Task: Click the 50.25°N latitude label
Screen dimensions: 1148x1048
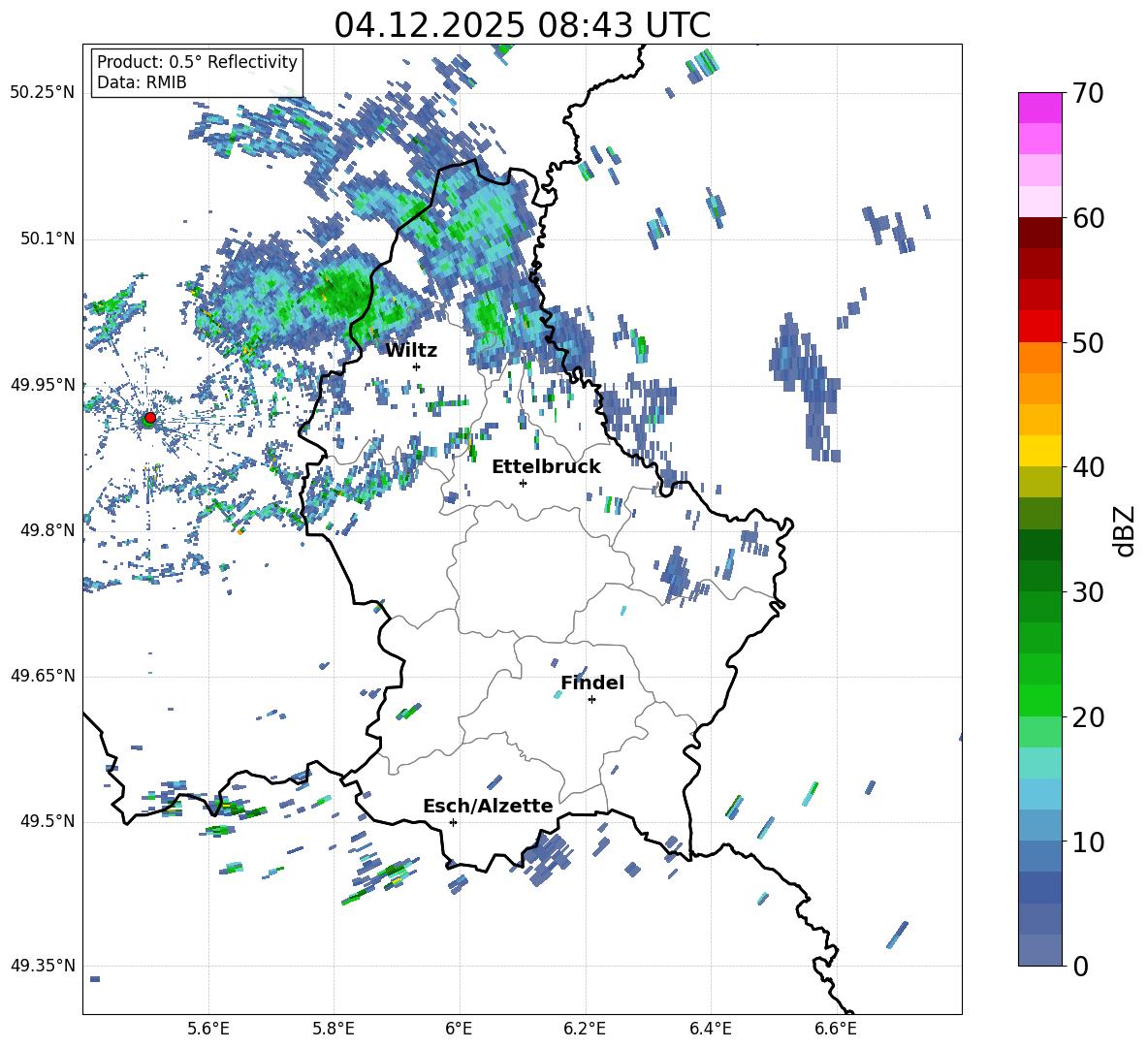Action: [43, 93]
